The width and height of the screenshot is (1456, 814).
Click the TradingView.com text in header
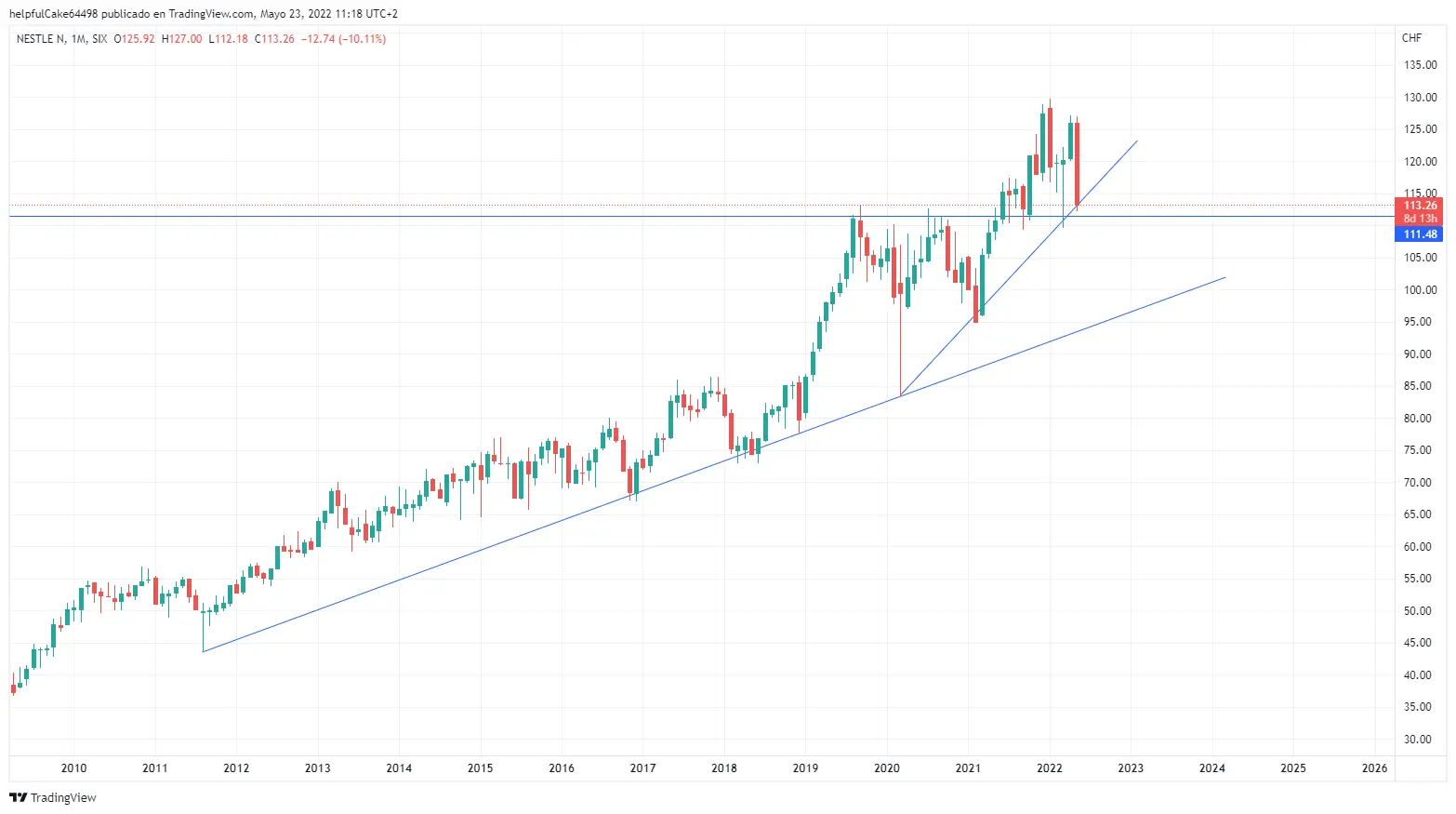(211, 14)
